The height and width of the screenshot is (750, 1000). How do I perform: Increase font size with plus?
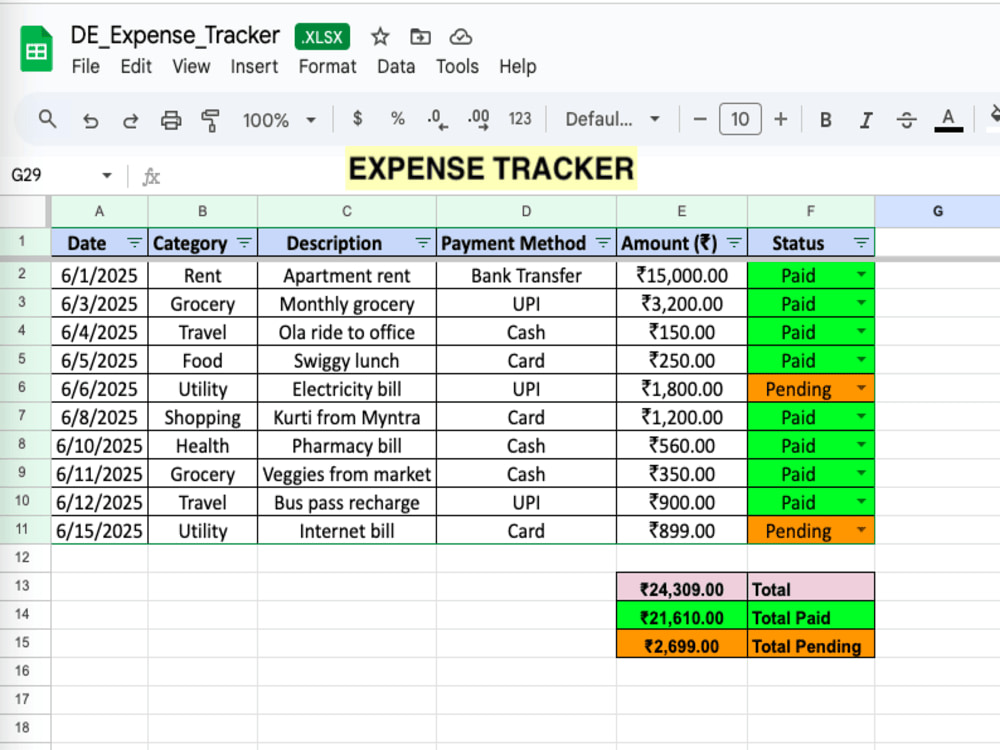pos(781,119)
